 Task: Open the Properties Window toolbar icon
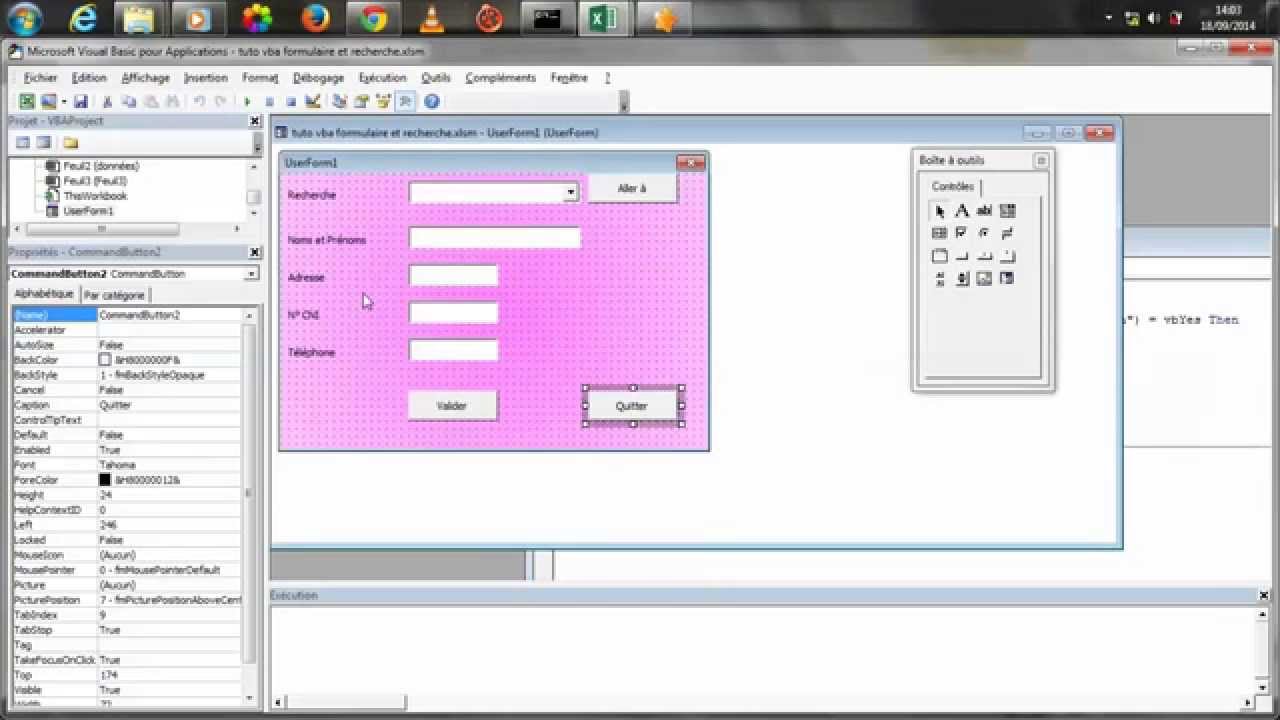click(x=361, y=101)
